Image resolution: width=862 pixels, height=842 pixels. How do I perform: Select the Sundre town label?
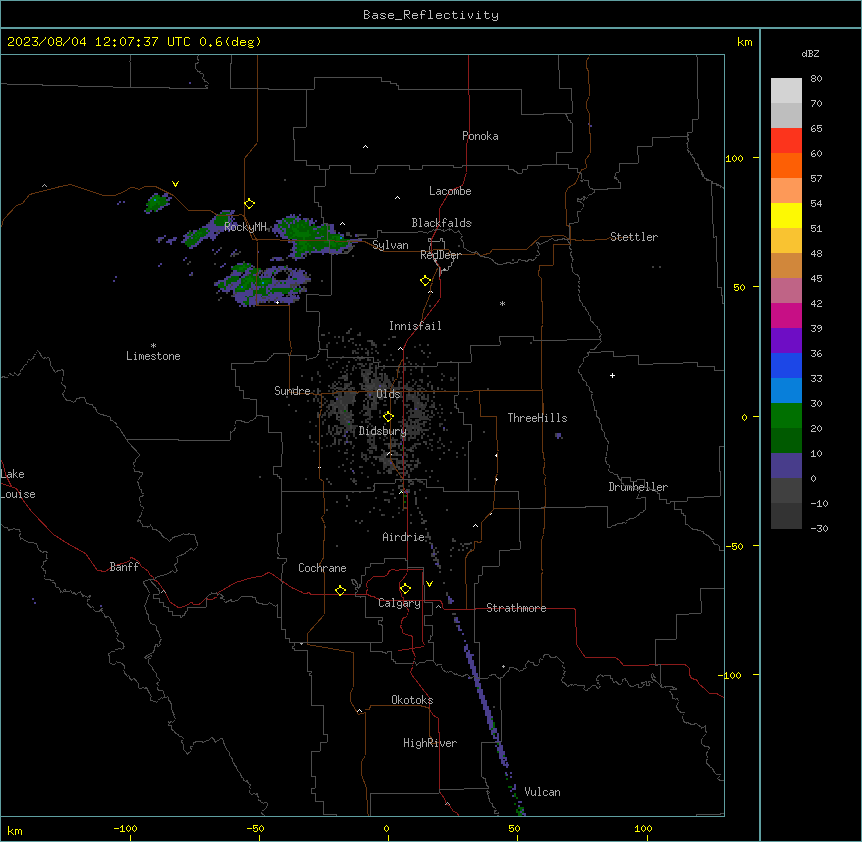292,391
